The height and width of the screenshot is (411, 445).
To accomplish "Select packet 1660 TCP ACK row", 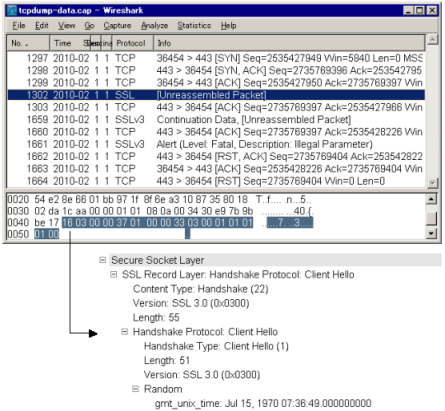I will click(x=216, y=132).
